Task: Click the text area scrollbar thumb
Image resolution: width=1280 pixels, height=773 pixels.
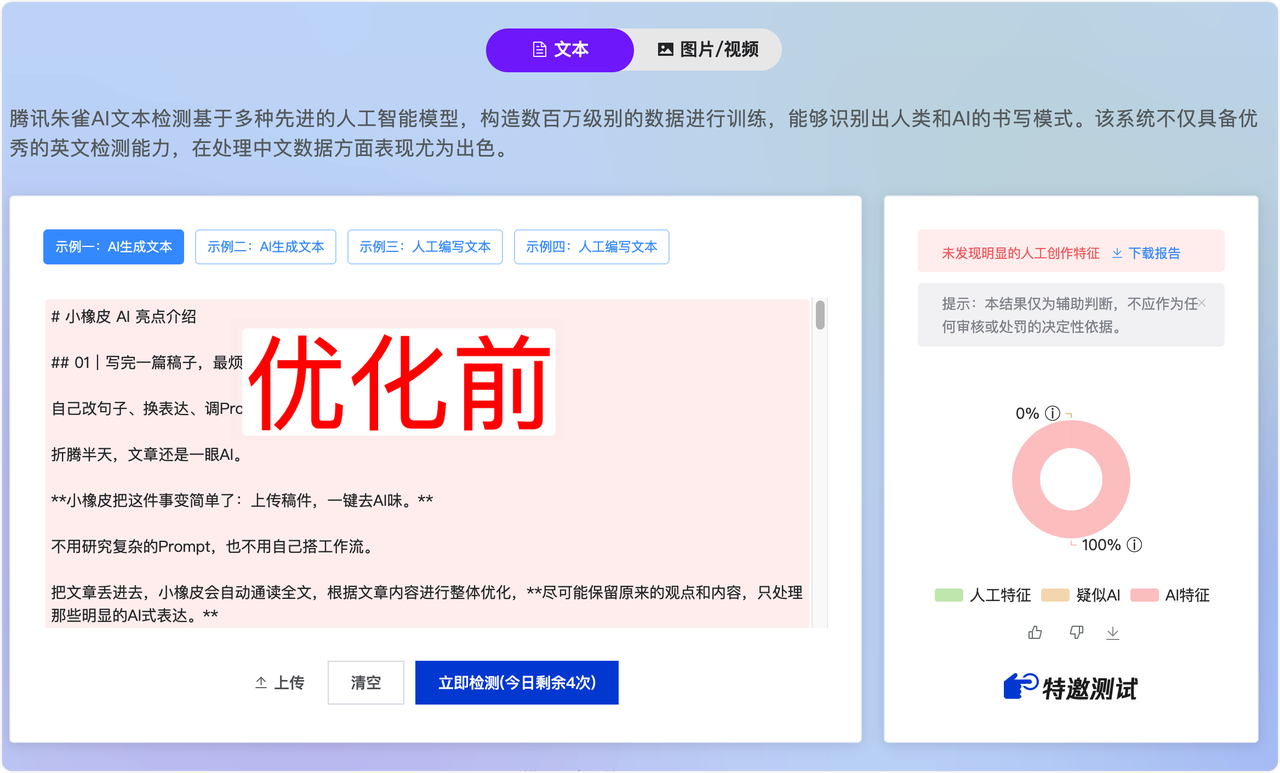Action: point(820,315)
